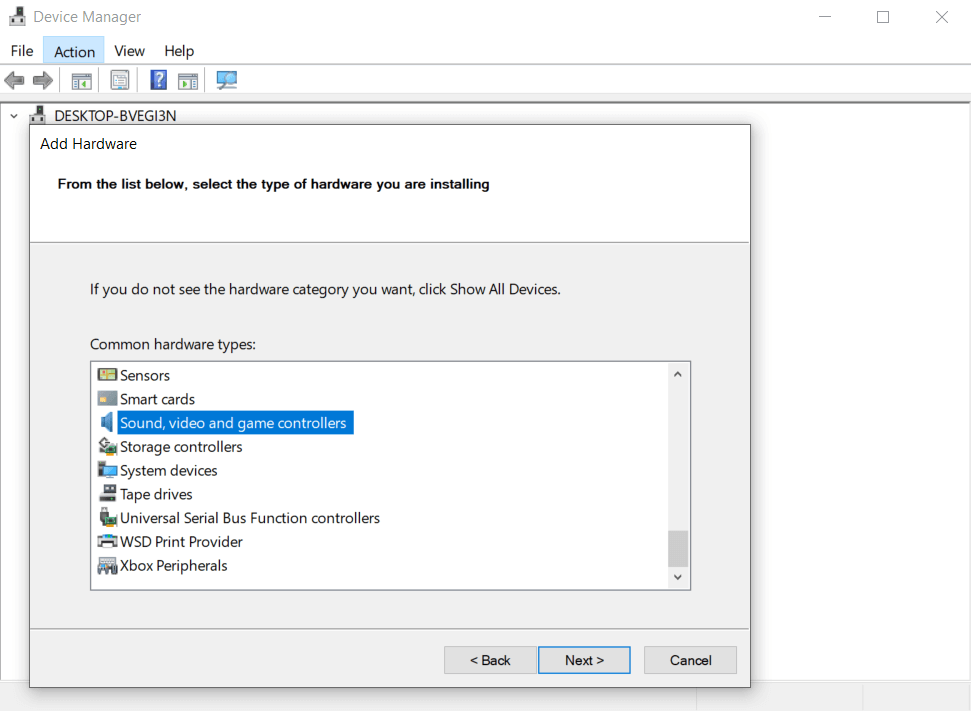The height and width of the screenshot is (711, 971).
Task: Select Xbox Peripherals entry
Action: [x=173, y=565]
